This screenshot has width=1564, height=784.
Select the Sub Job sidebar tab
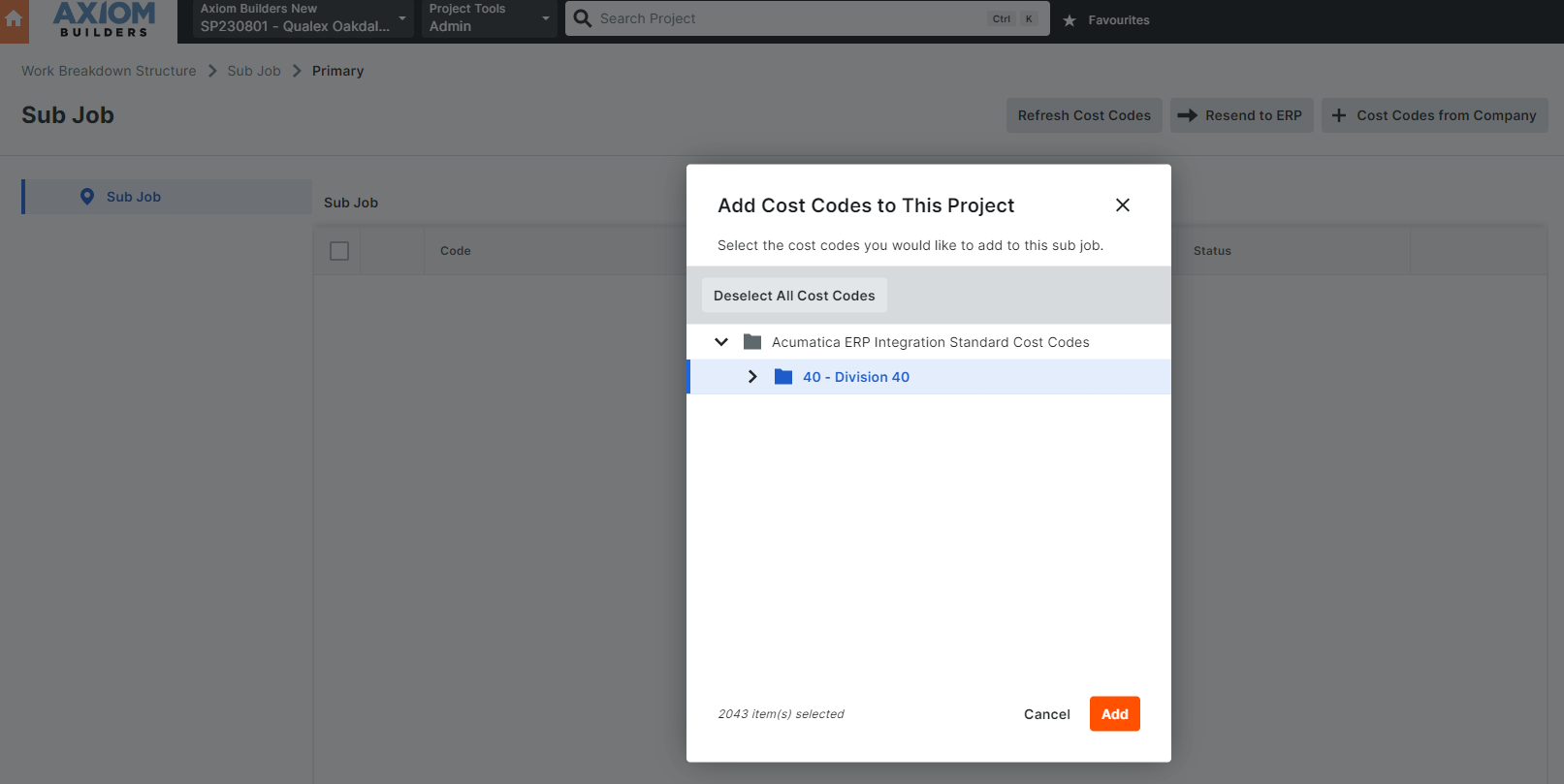point(167,197)
